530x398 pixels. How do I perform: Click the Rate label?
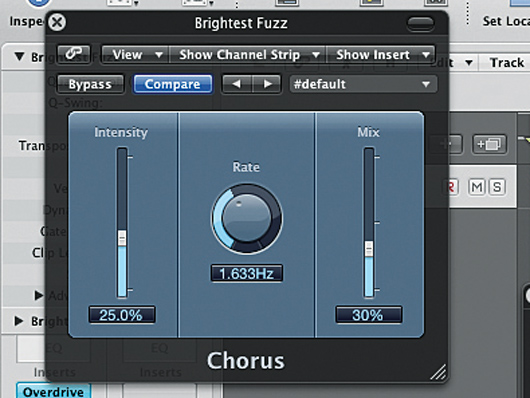246,167
